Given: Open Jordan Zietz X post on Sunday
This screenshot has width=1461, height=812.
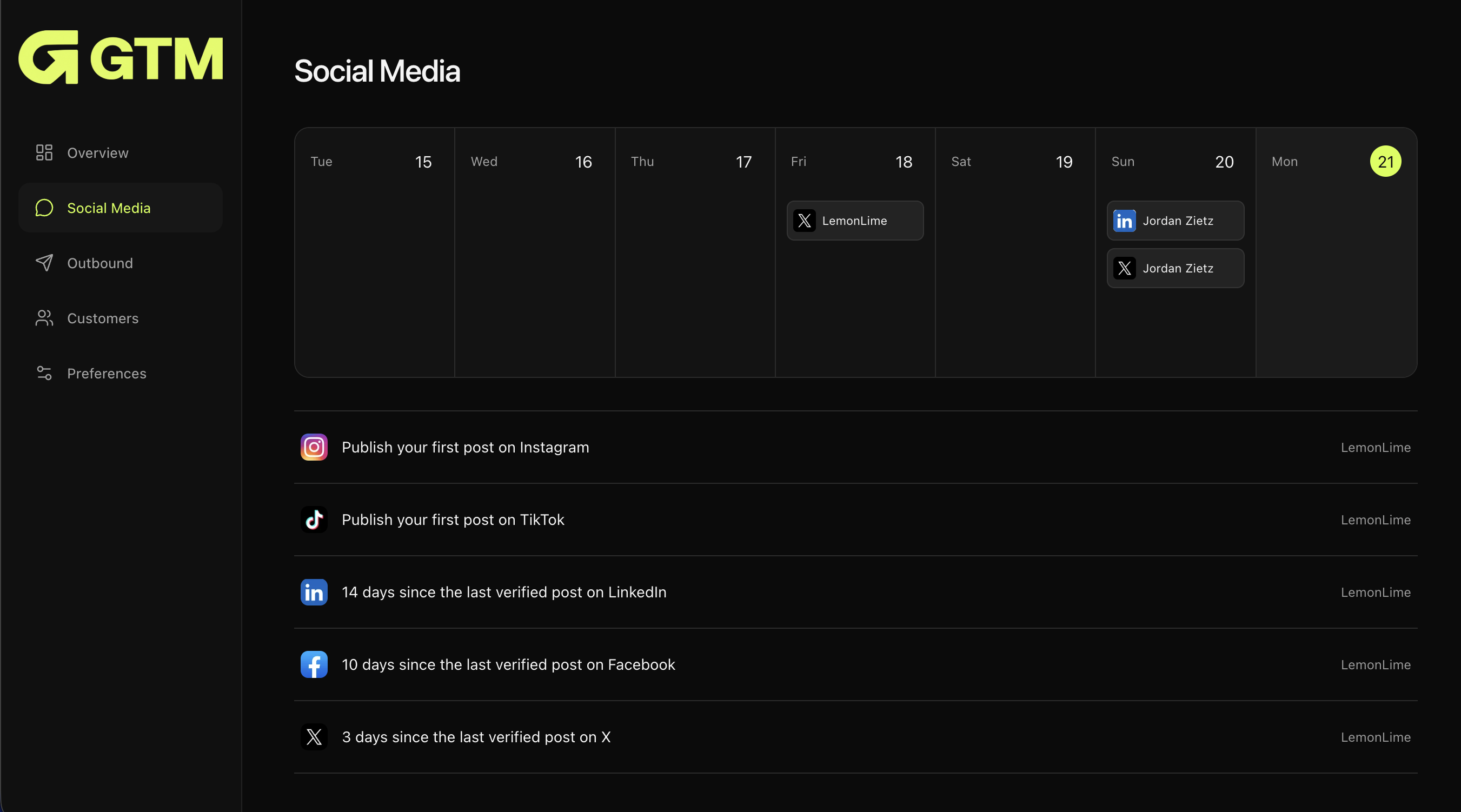Looking at the screenshot, I should coord(1175,268).
